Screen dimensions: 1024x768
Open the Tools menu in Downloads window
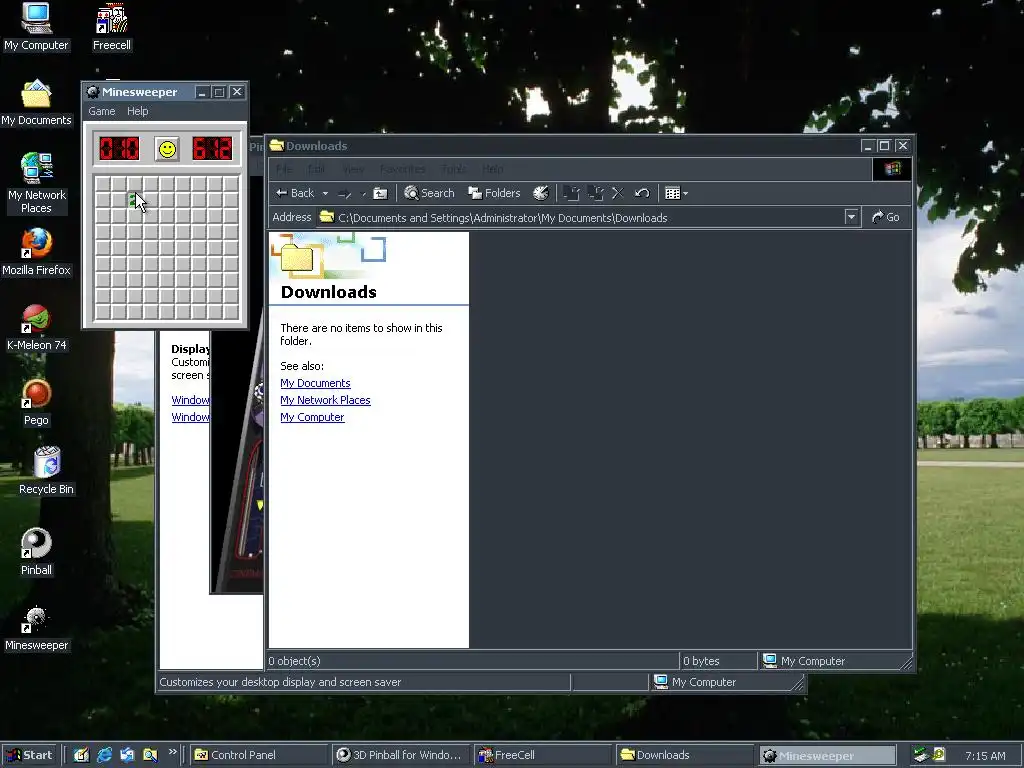[x=454, y=169]
